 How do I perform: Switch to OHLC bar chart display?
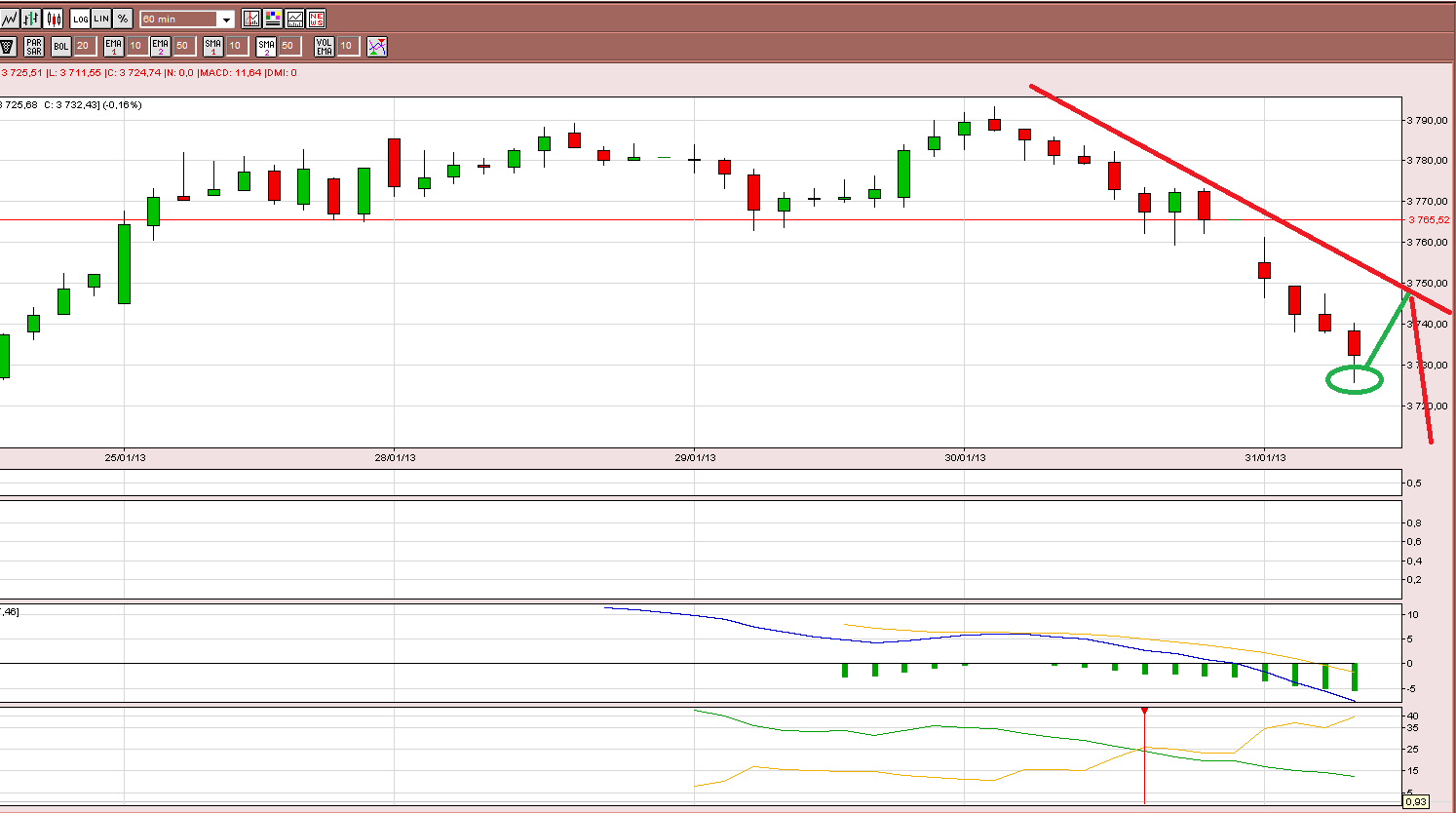tap(31, 19)
